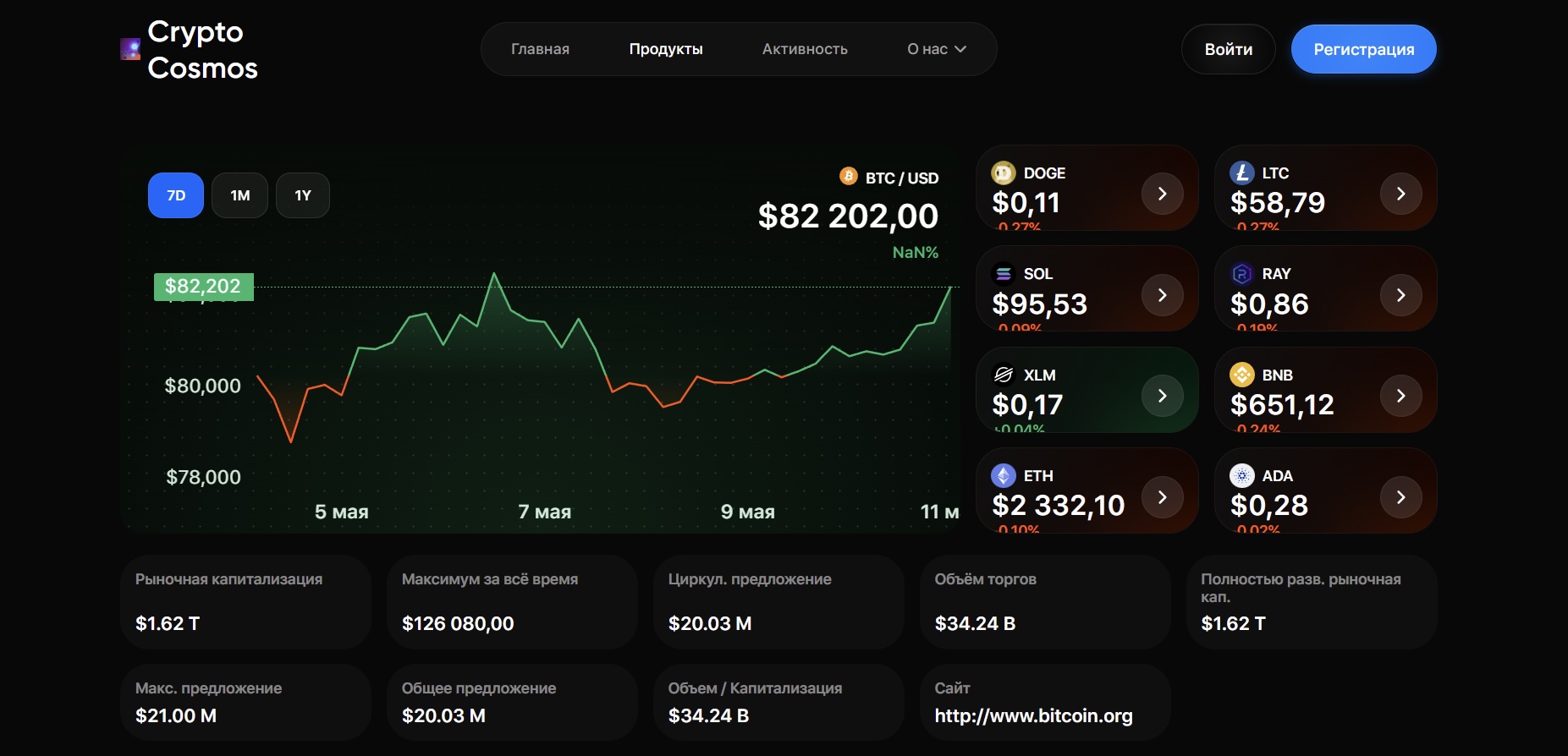This screenshot has height=756, width=1568.
Task: Click the $82 202,00 current price
Action: click(848, 216)
